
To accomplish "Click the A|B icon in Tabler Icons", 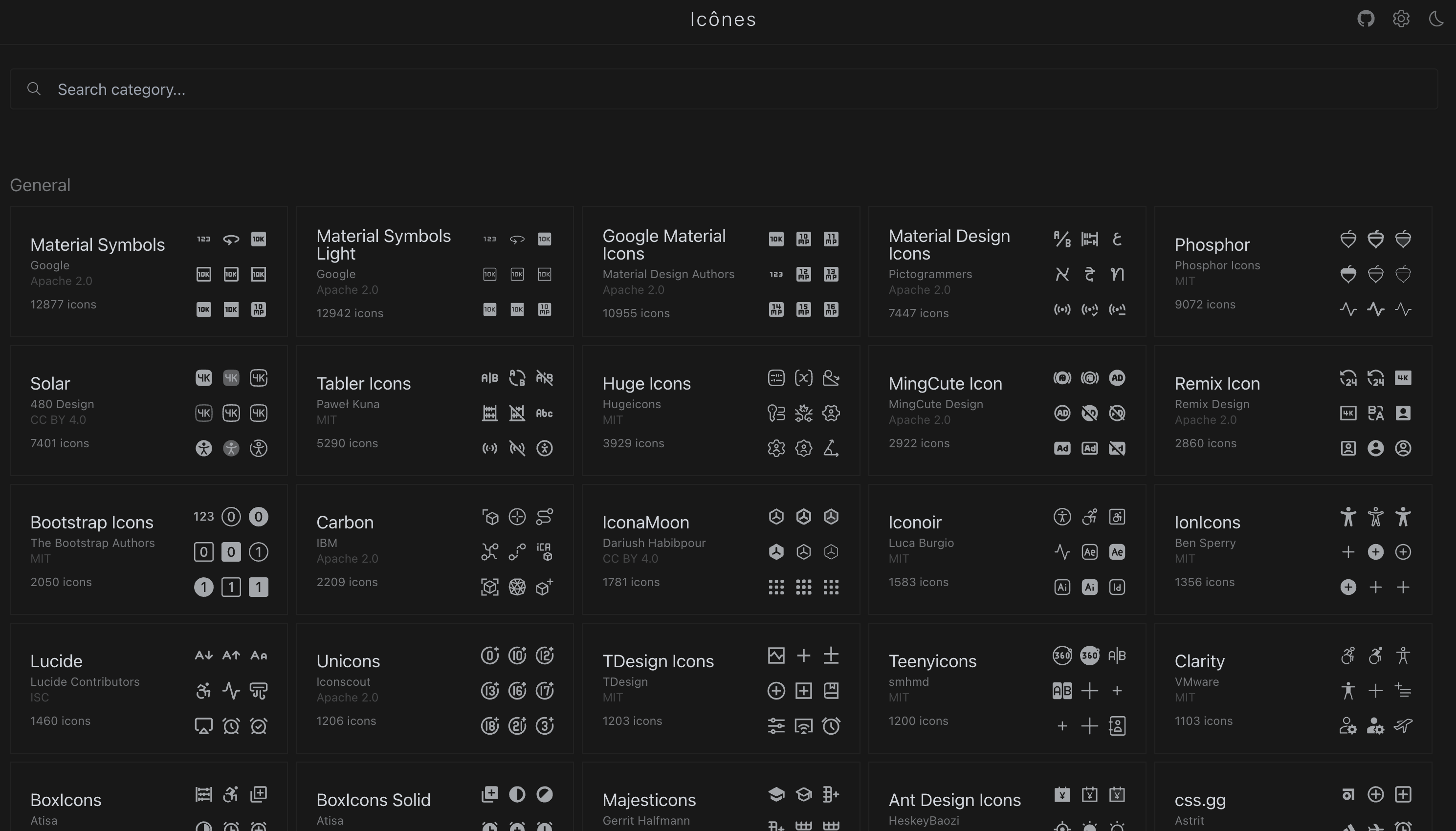I will click(490, 378).
